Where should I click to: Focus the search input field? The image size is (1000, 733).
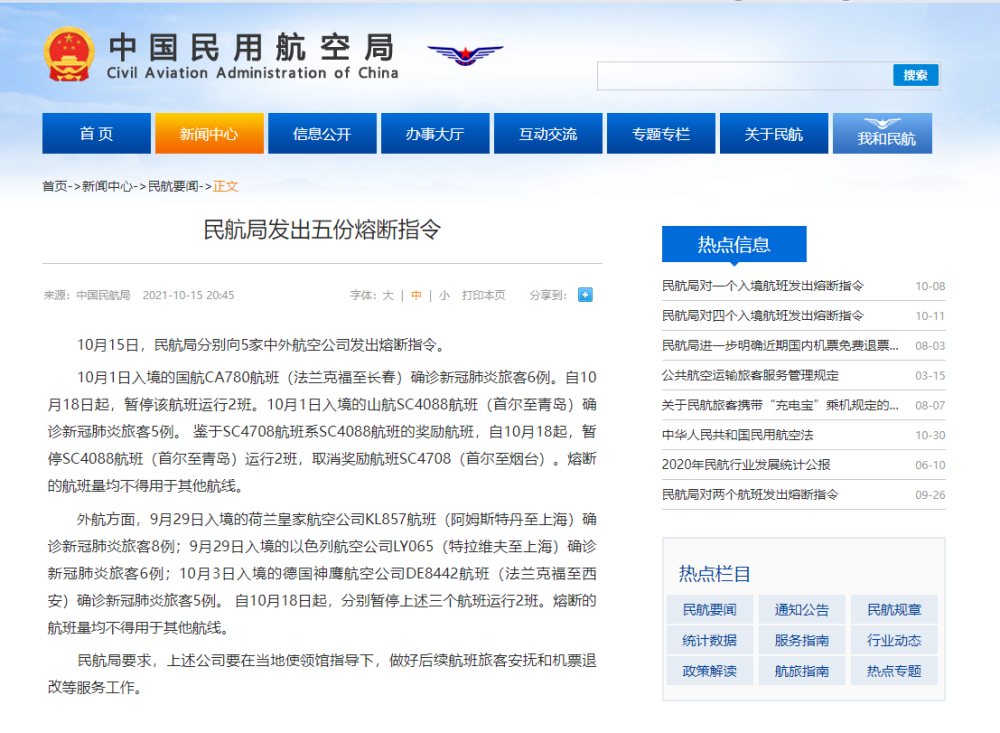point(744,76)
